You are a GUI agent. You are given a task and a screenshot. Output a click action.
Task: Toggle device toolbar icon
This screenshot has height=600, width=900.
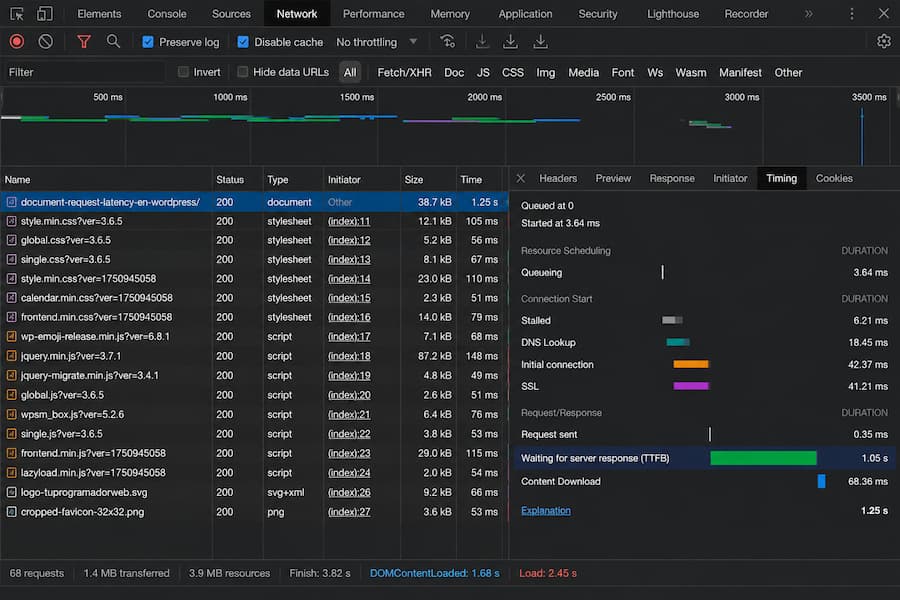(x=44, y=13)
